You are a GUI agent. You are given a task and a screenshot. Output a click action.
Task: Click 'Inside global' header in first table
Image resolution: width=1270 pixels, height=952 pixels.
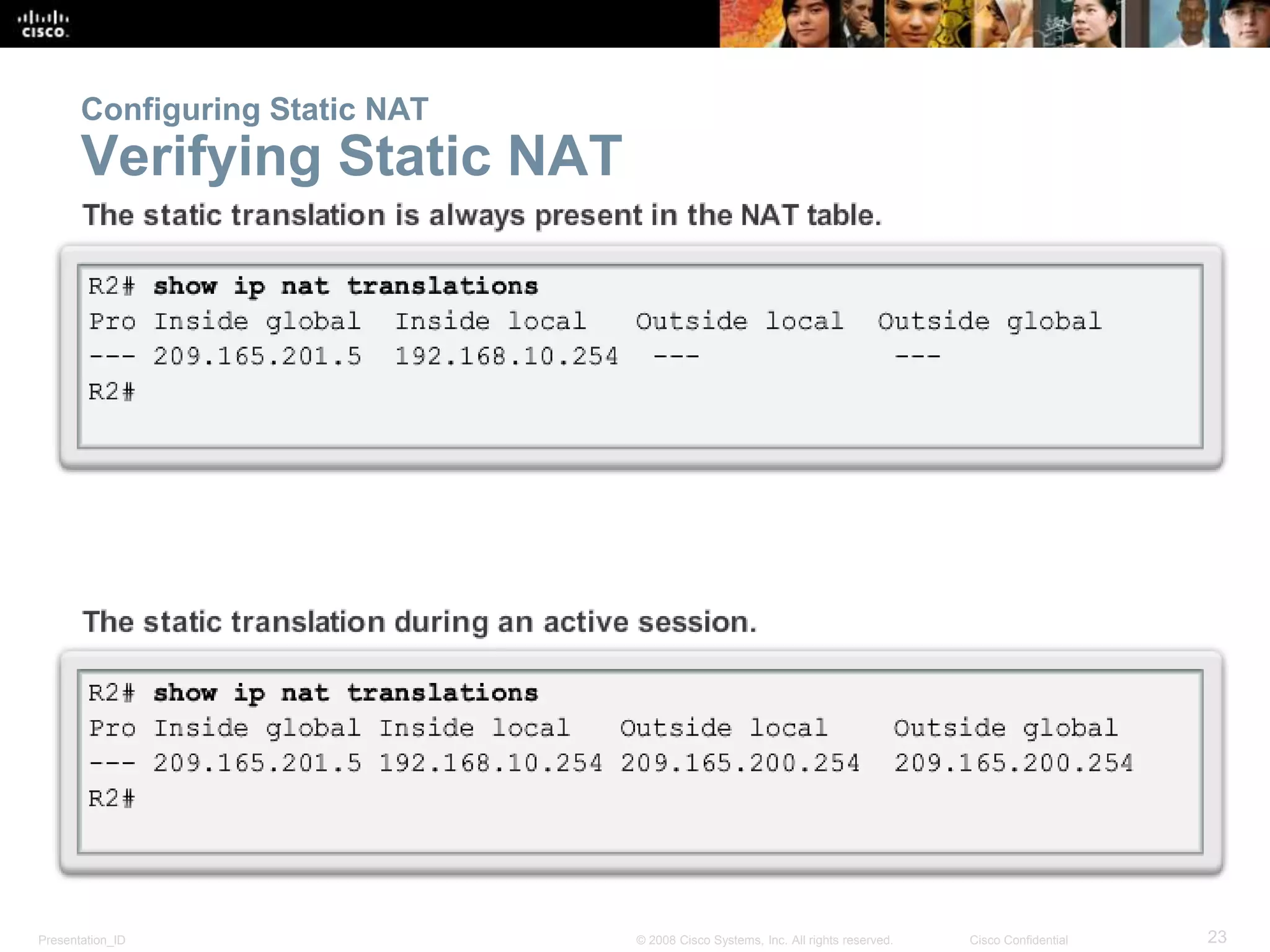click(x=257, y=321)
